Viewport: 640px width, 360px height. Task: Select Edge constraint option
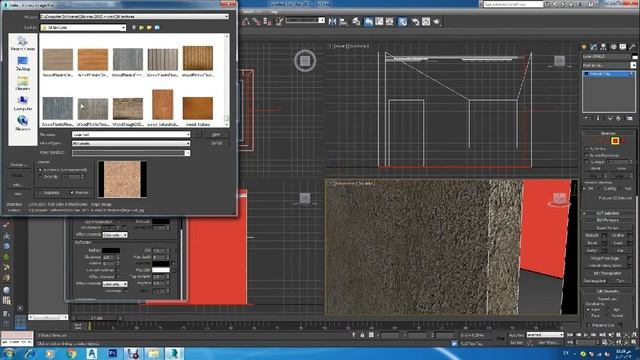click(609, 309)
